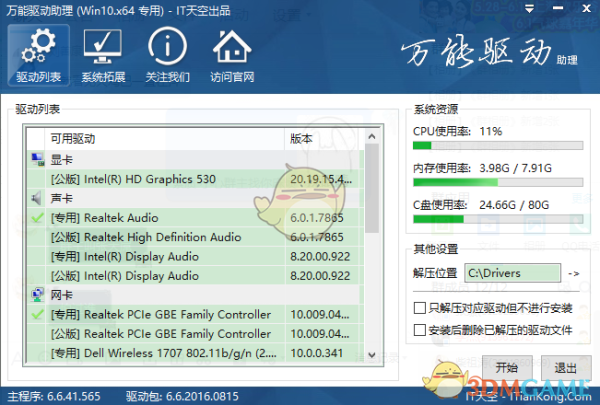600x405 pixels.
Task: Click the driver list scroll up arrow
Action: click(372, 136)
